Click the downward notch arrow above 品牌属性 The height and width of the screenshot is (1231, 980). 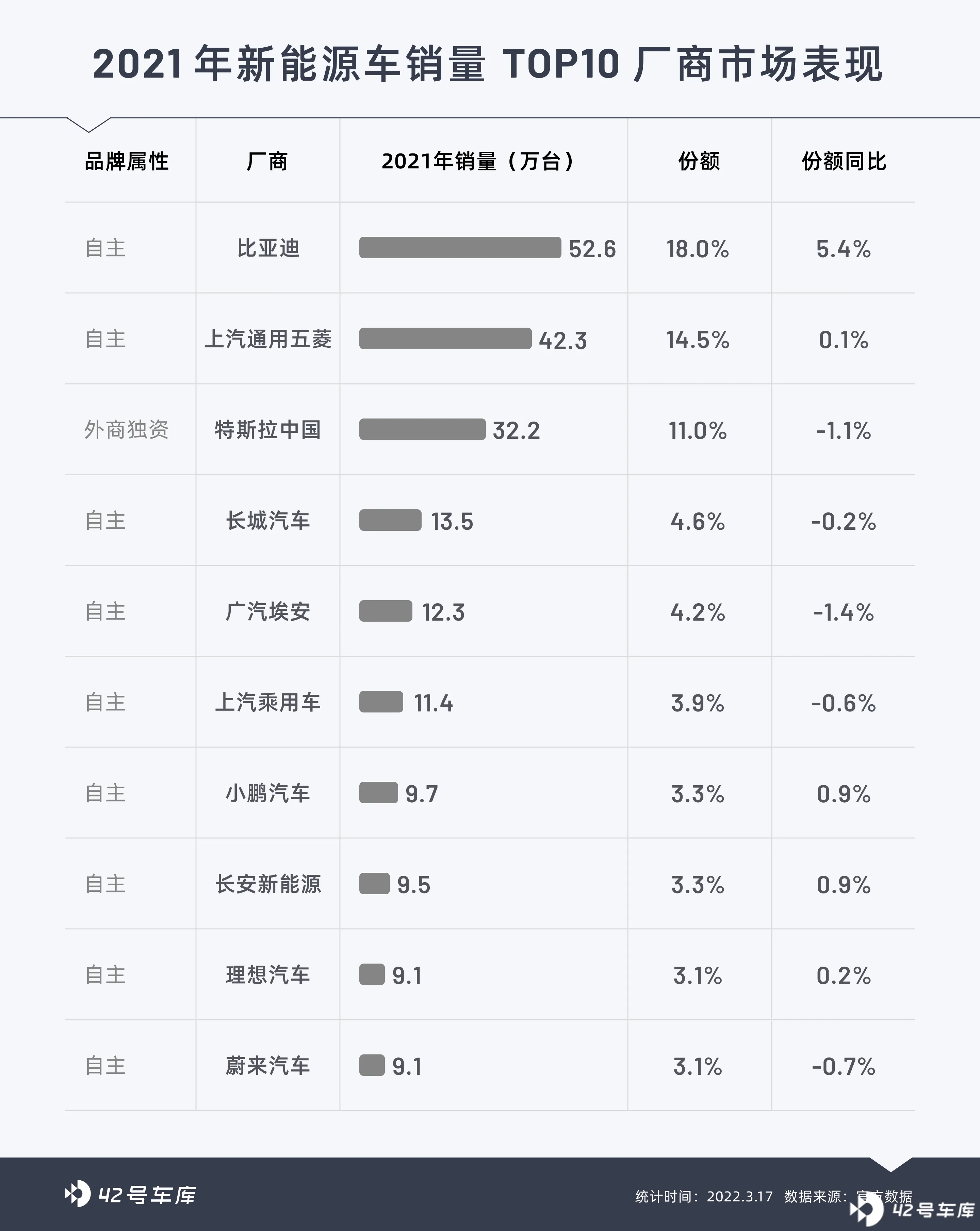click(88, 125)
